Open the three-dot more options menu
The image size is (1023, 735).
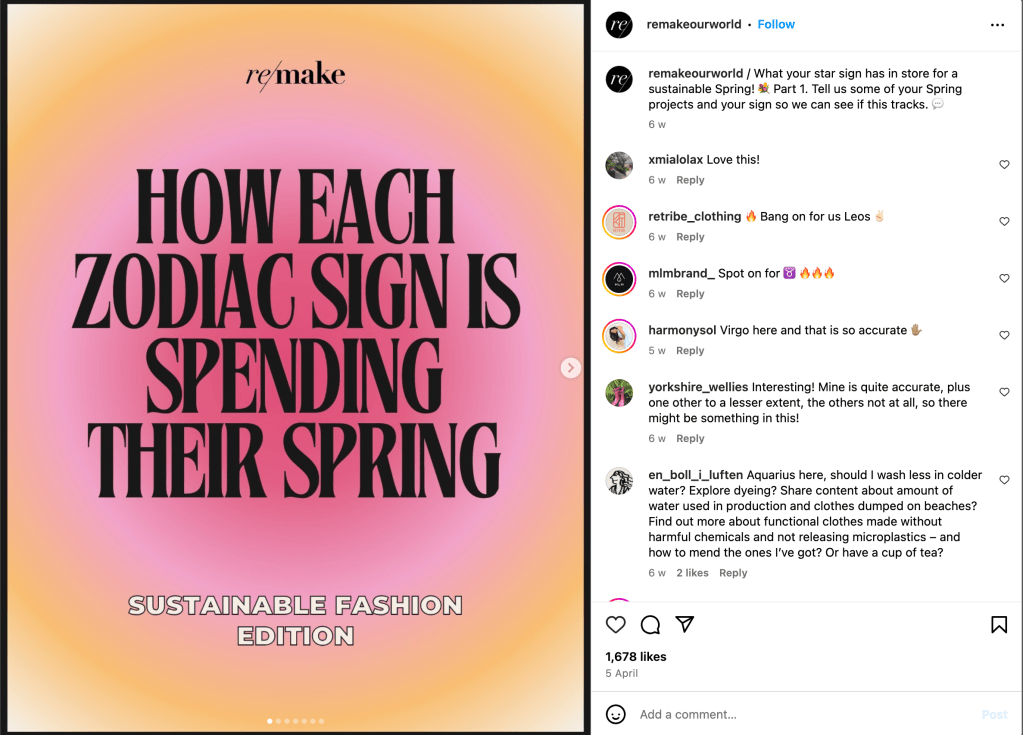pos(997,25)
